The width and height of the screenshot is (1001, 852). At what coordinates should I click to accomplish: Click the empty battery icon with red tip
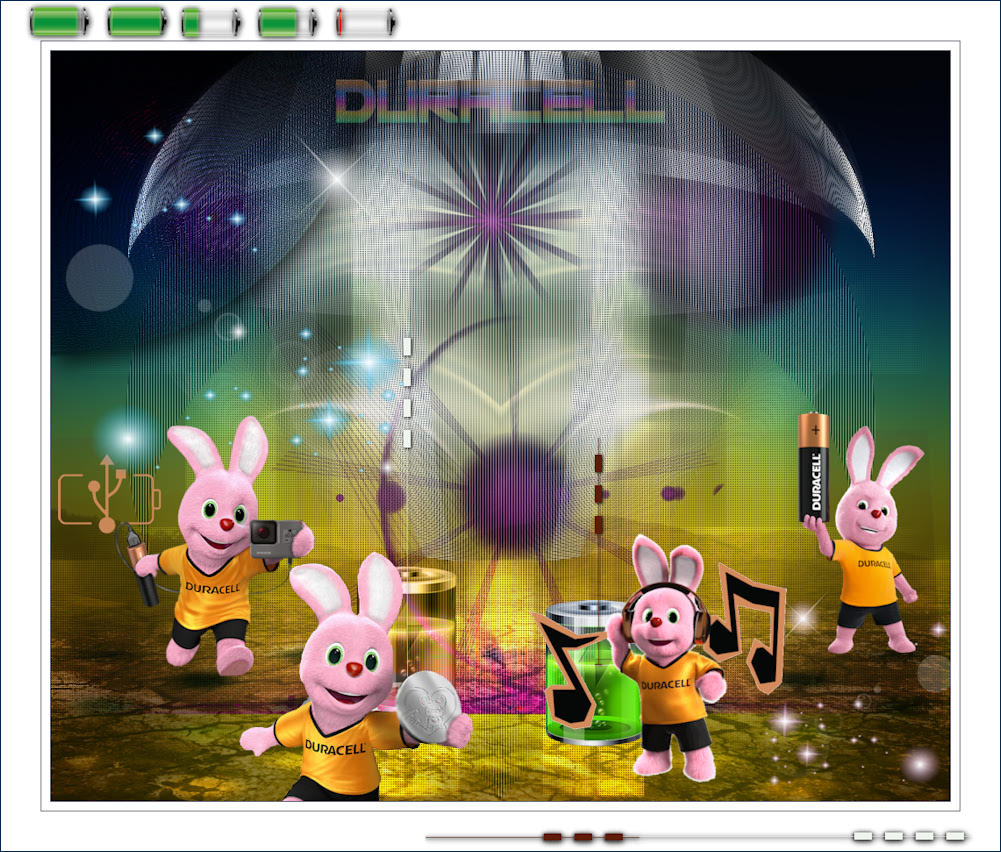click(x=366, y=22)
